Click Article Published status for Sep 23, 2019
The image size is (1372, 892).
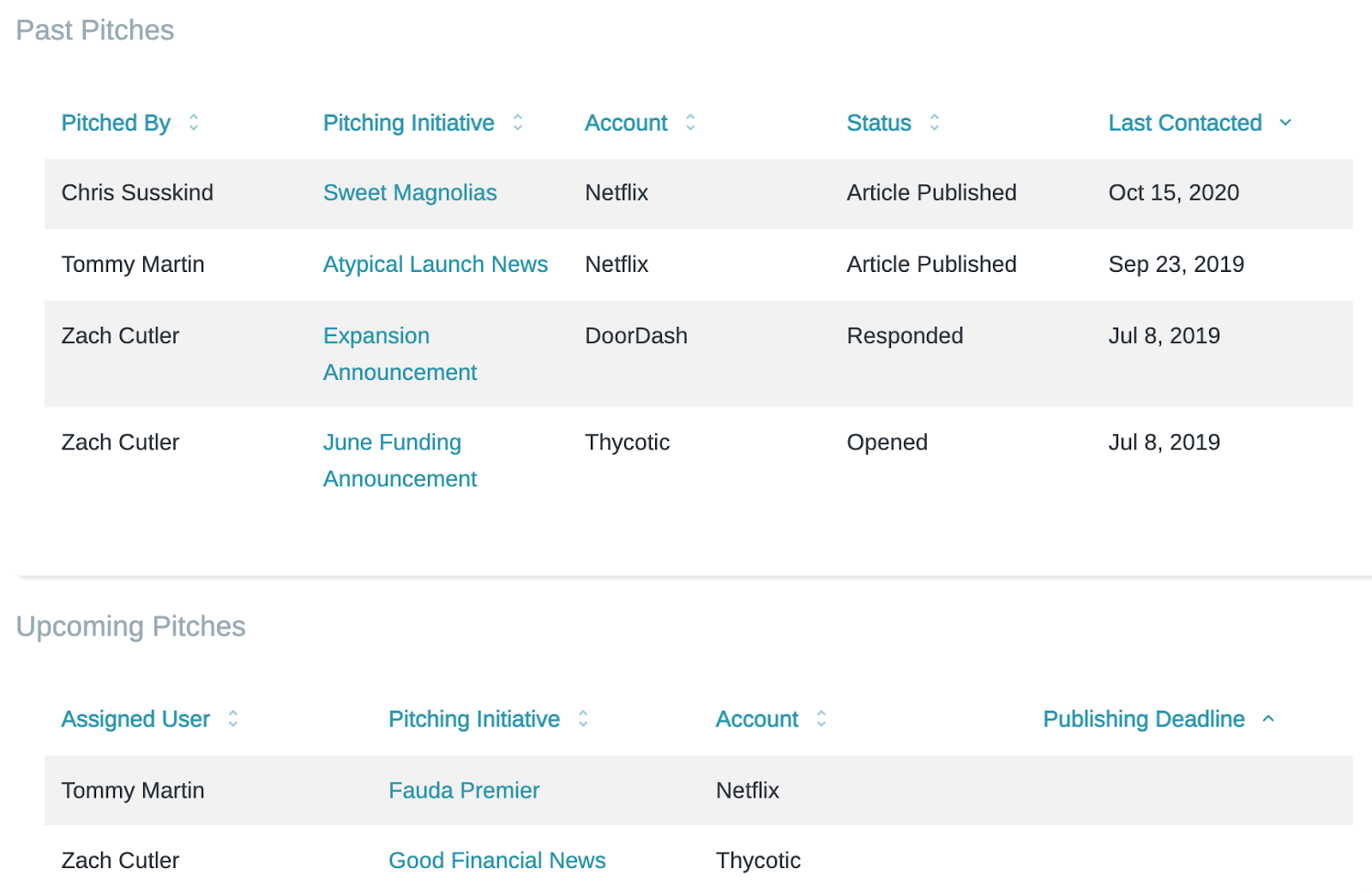coord(932,264)
